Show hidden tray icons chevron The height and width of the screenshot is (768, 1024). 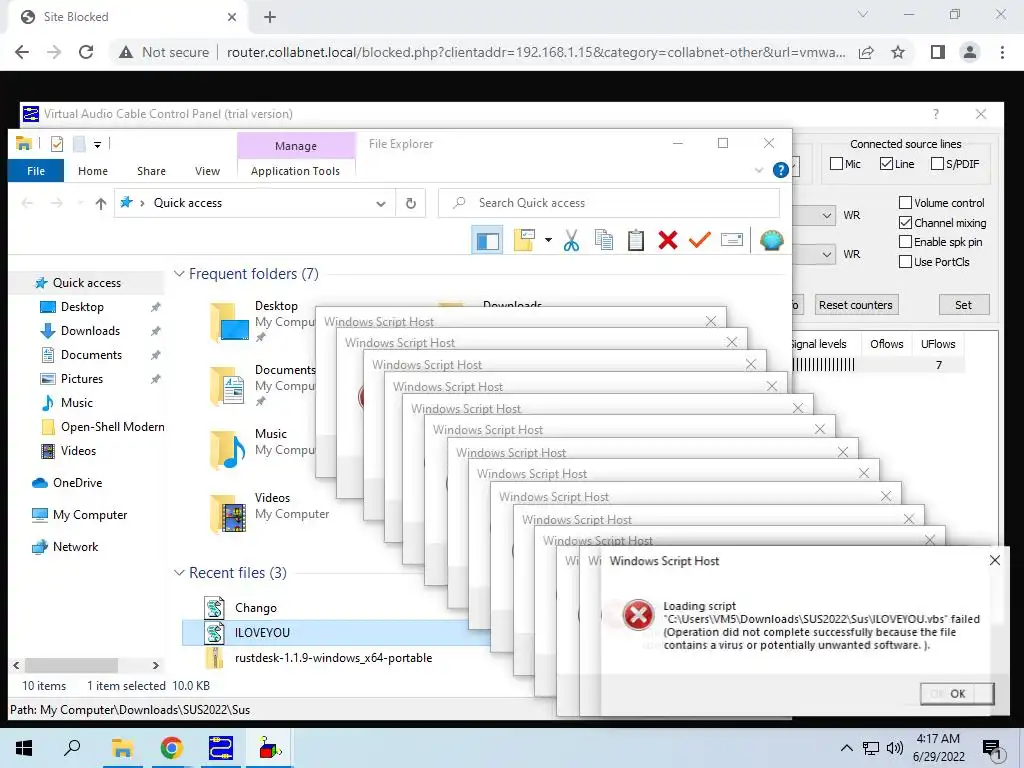pos(846,748)
